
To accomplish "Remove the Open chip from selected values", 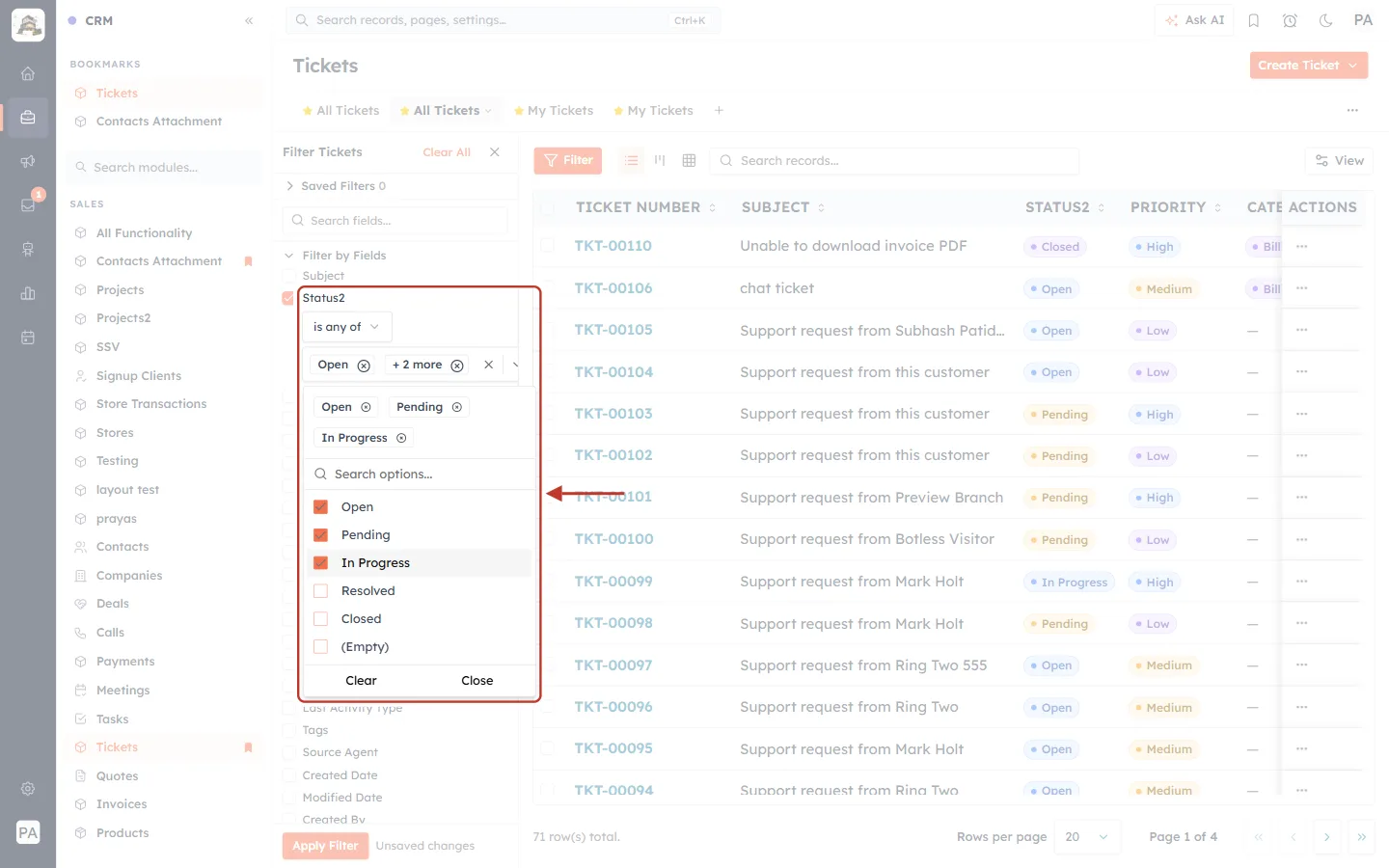I will coord(364,366).
